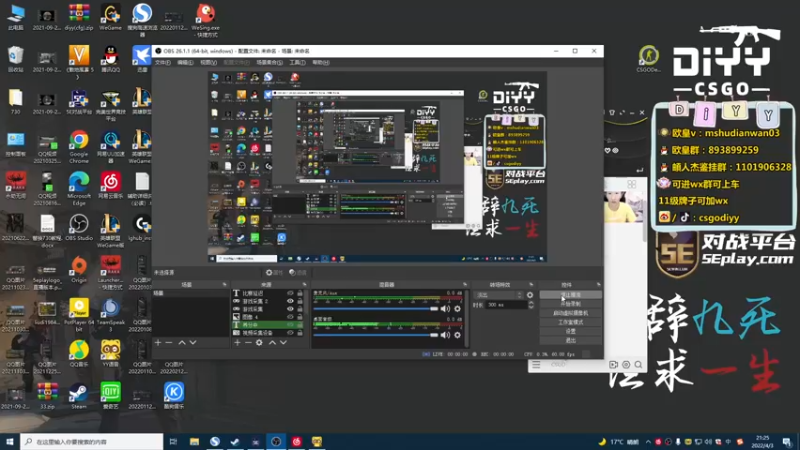Toggle visibility eye of 图像 4 source

pos(290,317)
